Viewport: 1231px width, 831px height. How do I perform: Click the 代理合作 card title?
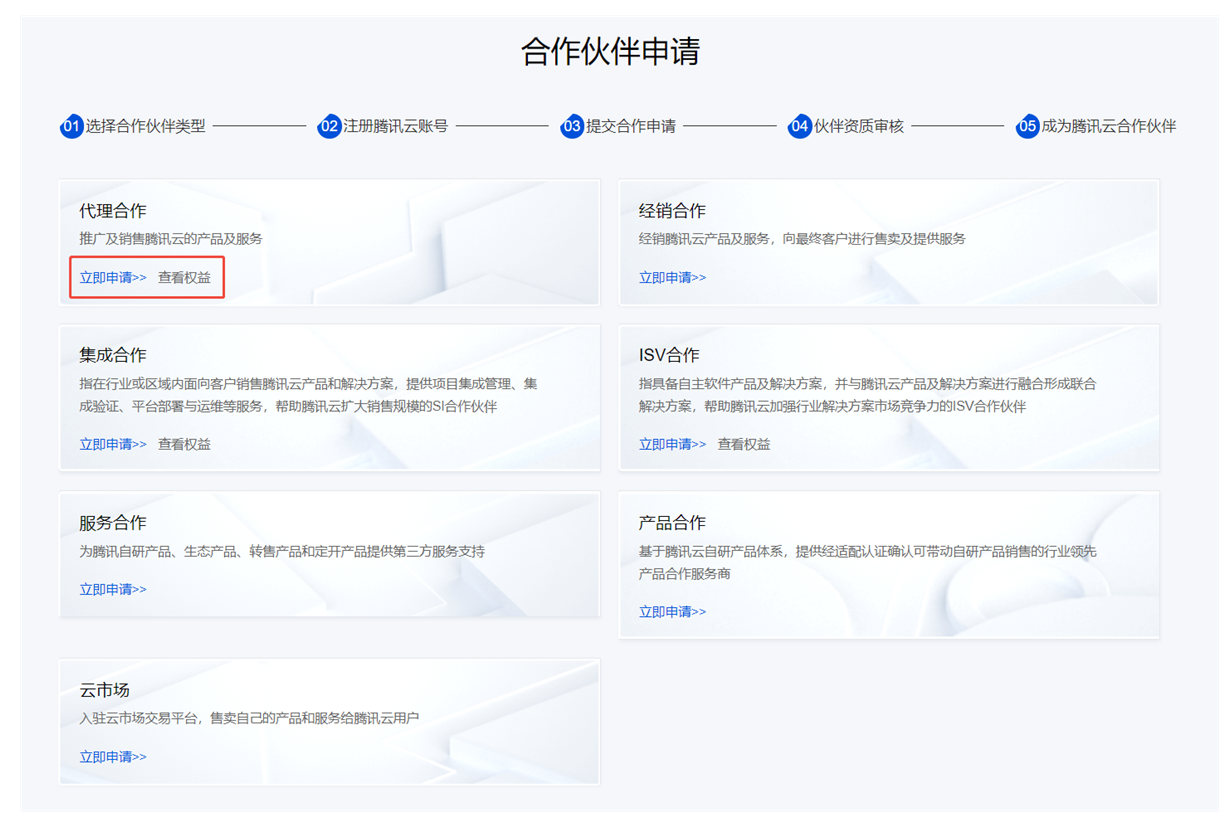coord(113,211)
